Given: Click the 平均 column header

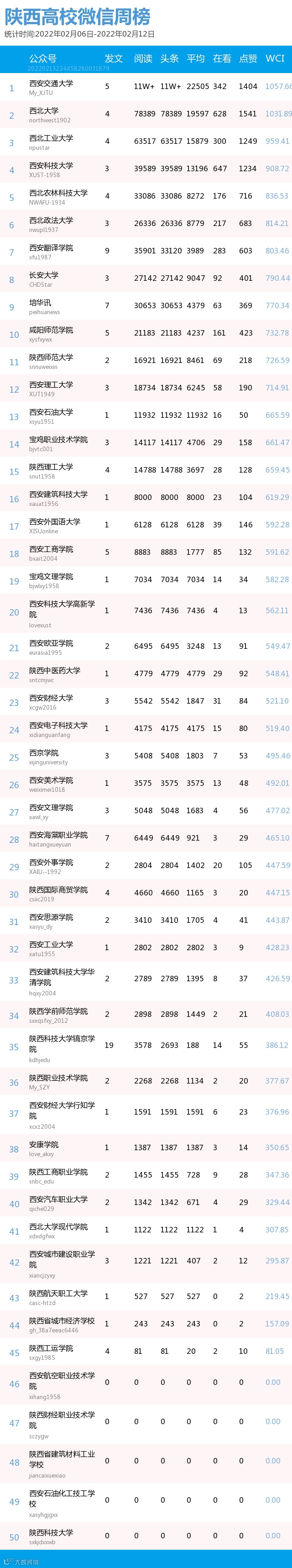Looking at the screenshot, I should click(x=195, y=58).
